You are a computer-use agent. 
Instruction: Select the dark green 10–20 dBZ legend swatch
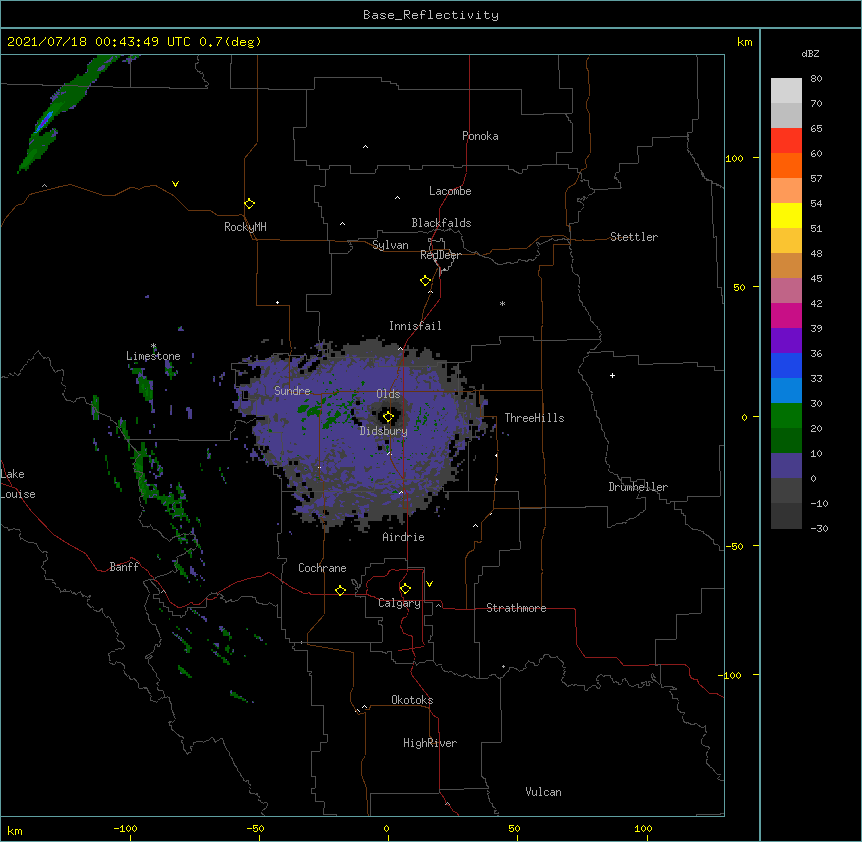pyautogui.click(x=786, y=441)
